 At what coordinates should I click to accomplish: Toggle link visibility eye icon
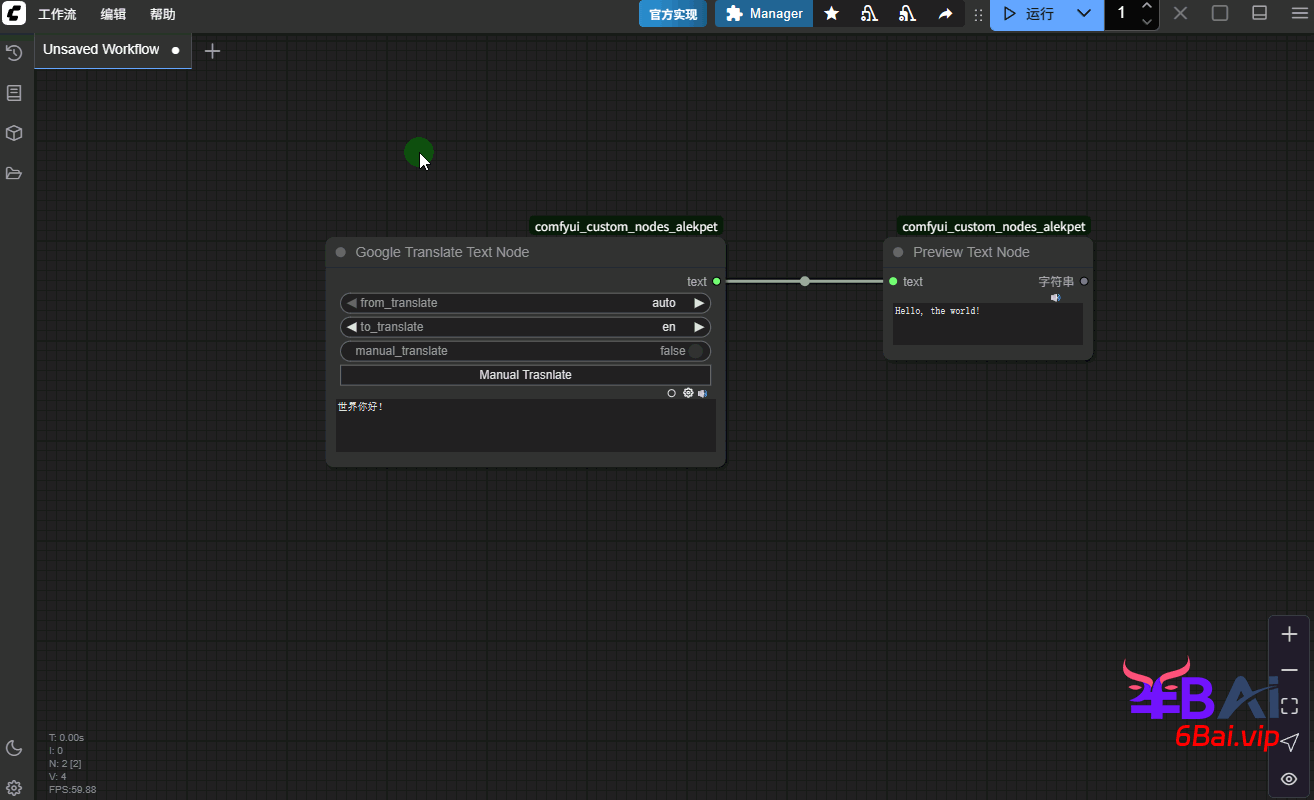pos(1290,778)
